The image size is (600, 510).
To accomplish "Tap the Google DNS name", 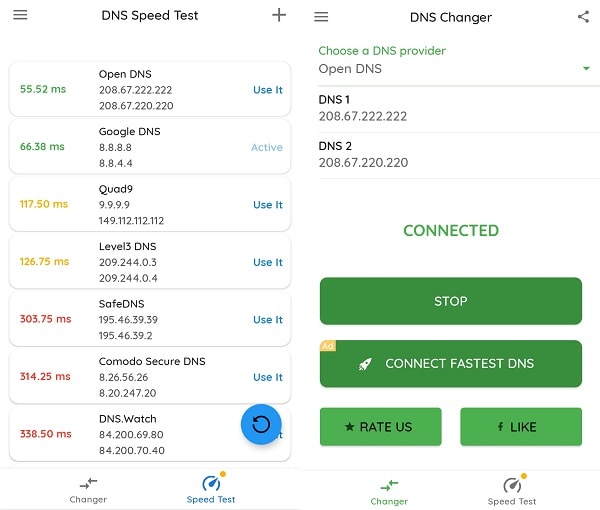I will coord(129,132).
